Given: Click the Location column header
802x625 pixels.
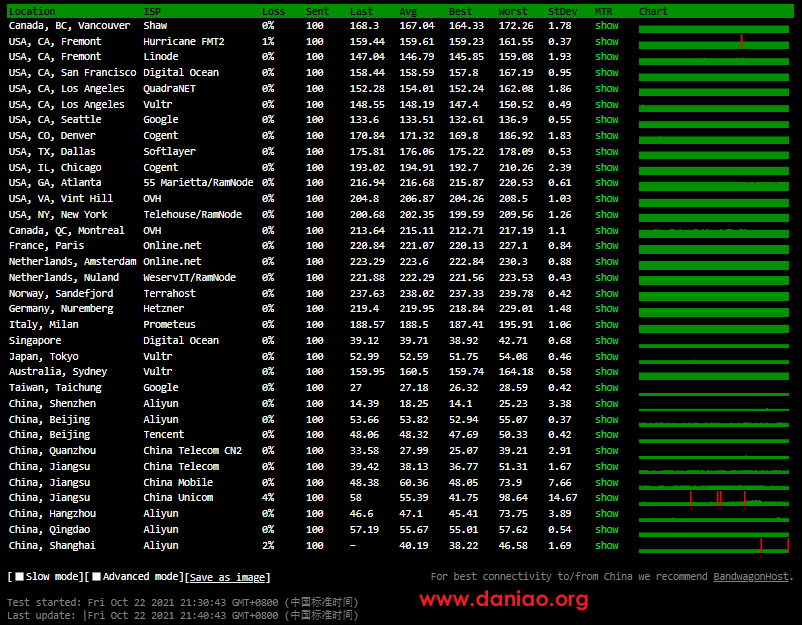Looking at the screenshot, I should 32,11.
